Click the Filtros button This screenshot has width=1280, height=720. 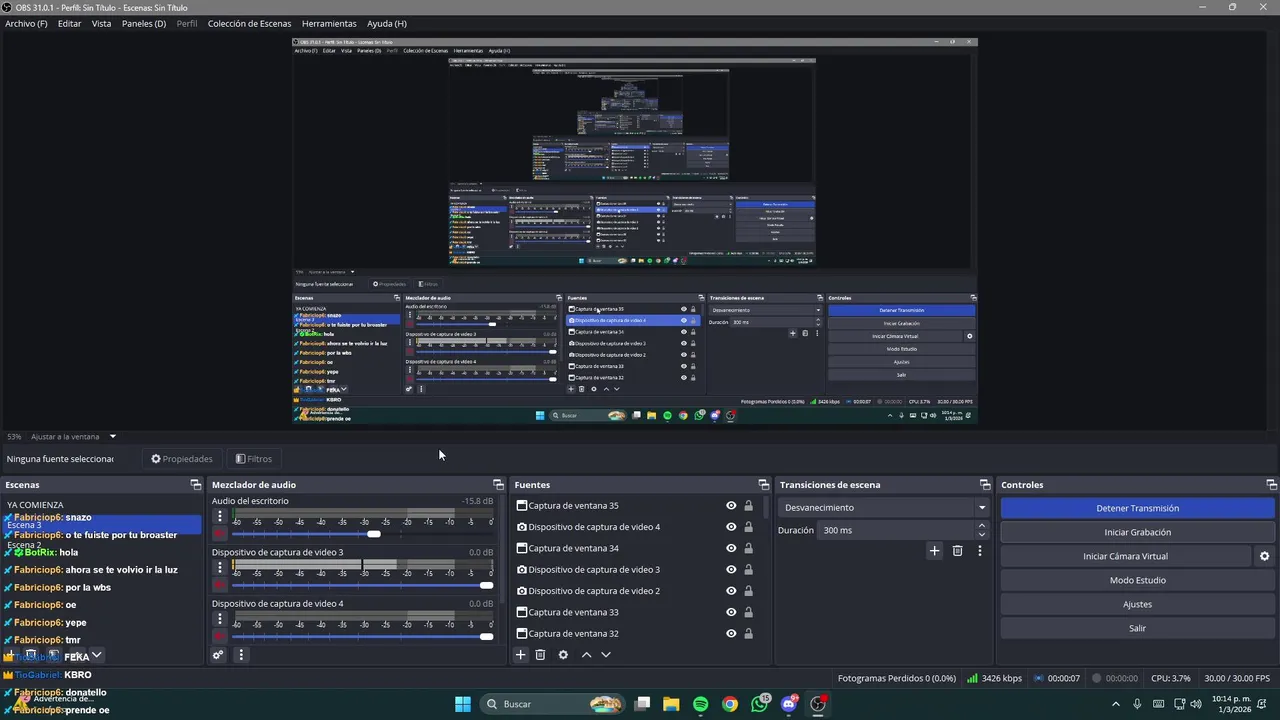click(254, 459)
